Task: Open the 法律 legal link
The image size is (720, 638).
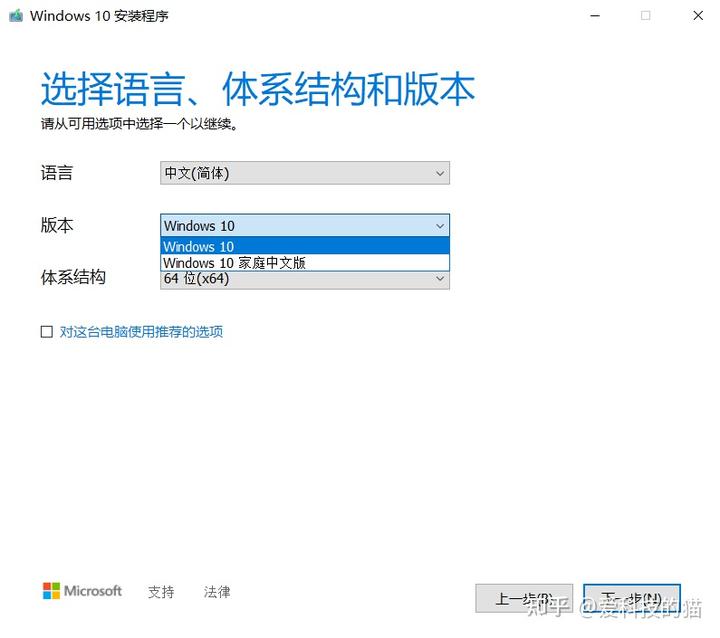Action: [217, 592]
